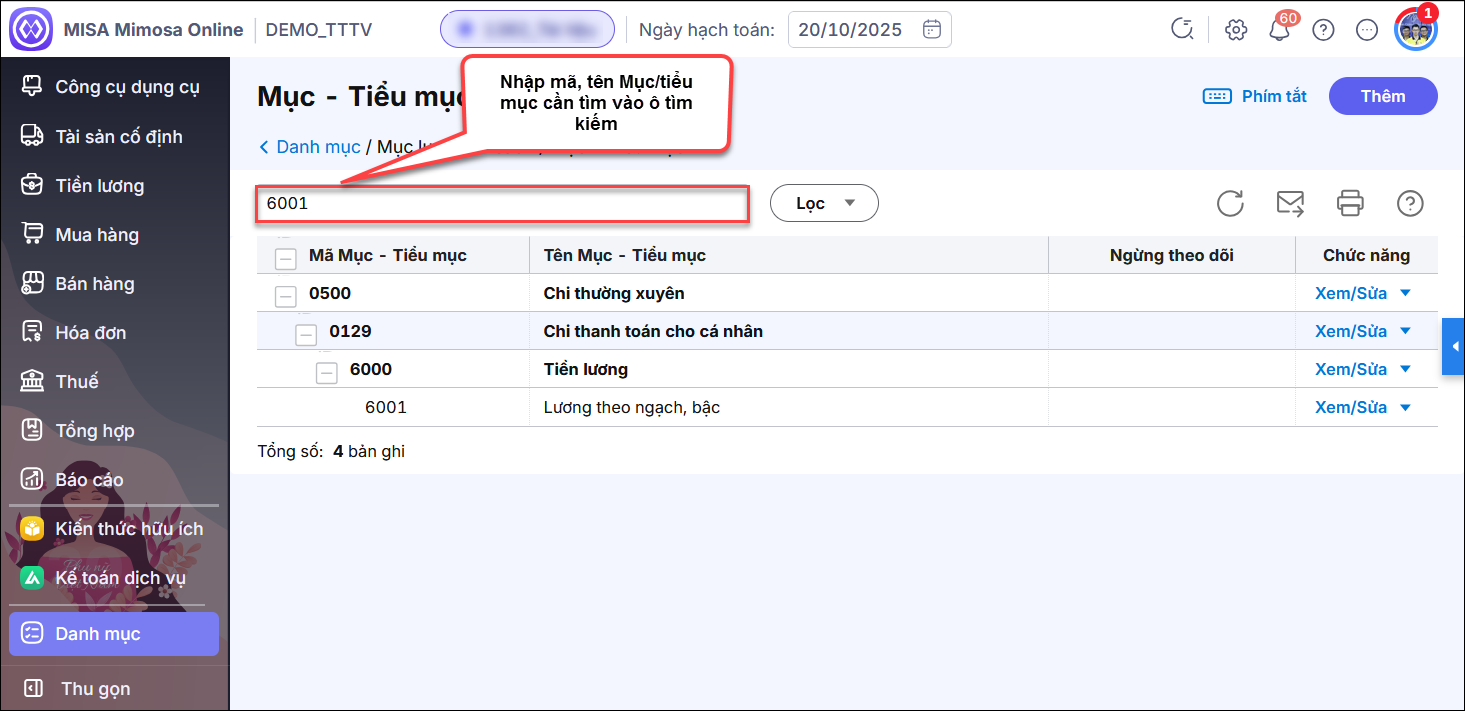
Task: Click the Danh mục list icon in sidebar
Action: tap(32, 634)
